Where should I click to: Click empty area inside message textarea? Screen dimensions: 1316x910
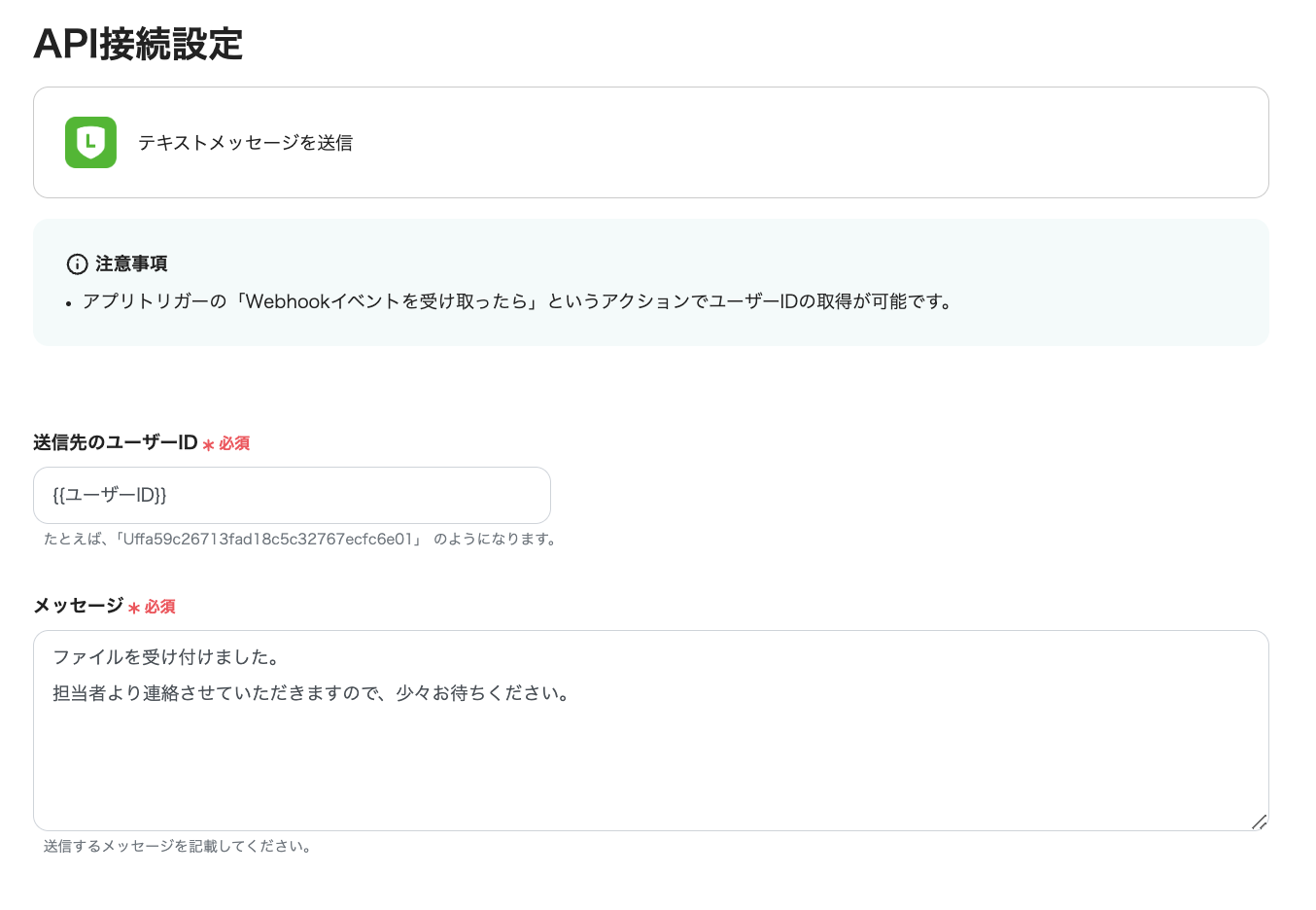[651, 768]
